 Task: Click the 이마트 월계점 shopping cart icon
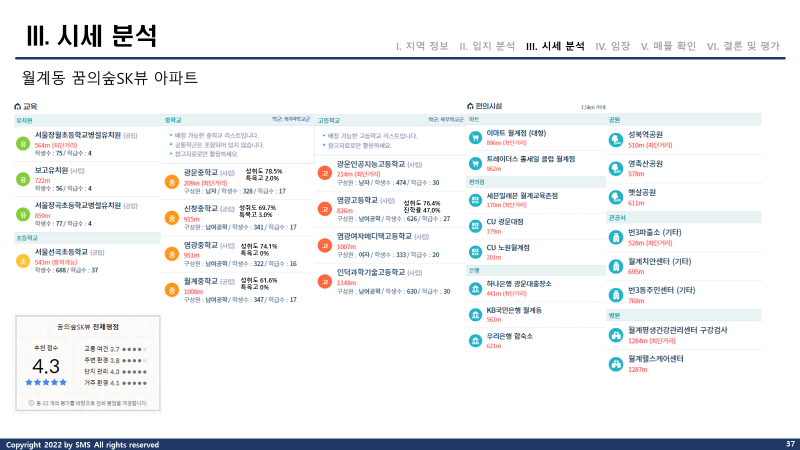(475, 138)
